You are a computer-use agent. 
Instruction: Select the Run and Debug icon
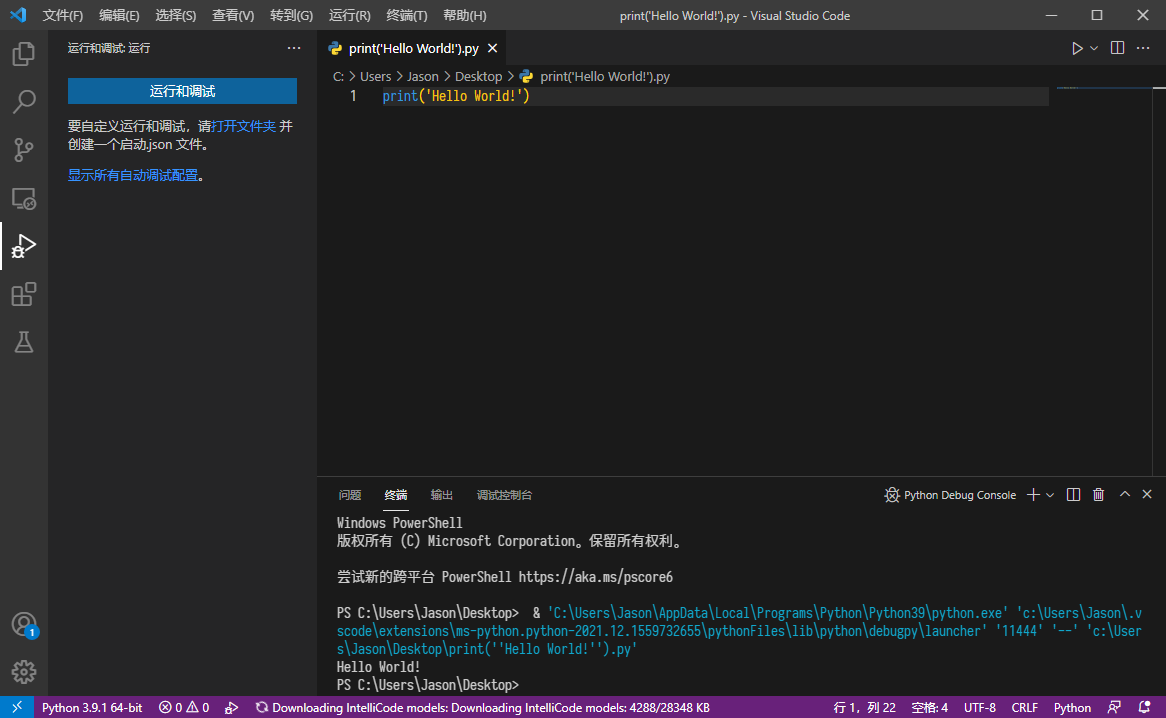pos(23,246)
